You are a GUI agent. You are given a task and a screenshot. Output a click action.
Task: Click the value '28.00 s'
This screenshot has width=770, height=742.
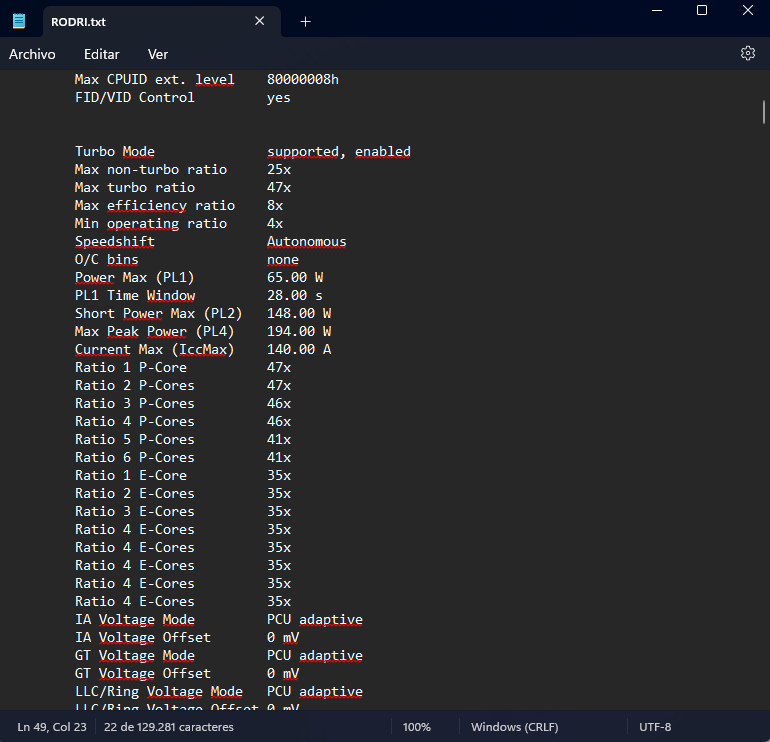tap(295, 296)
